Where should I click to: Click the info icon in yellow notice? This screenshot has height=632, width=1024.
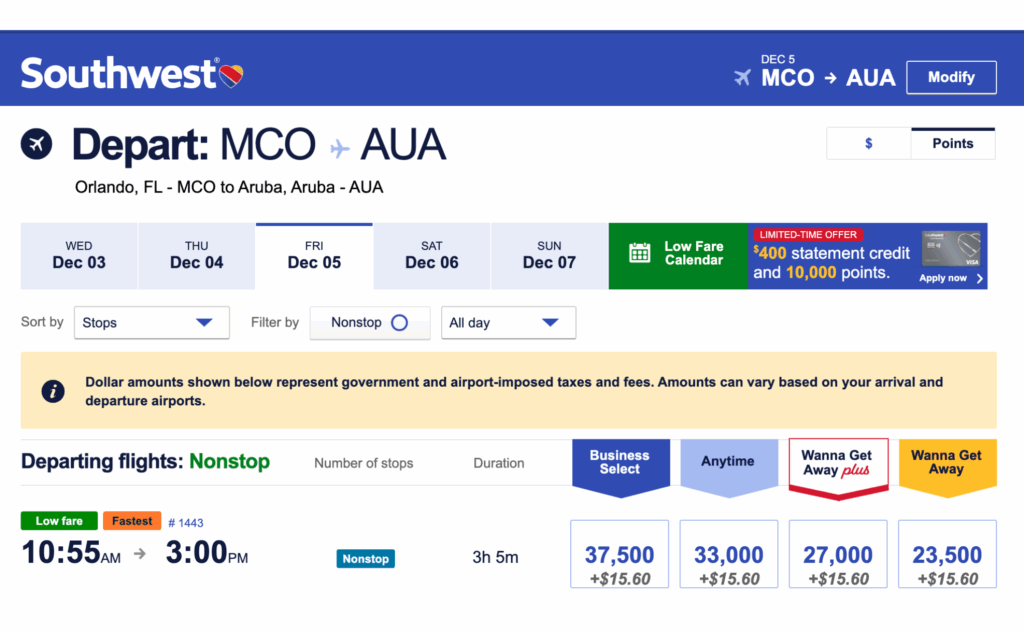(x=53, y=391)
